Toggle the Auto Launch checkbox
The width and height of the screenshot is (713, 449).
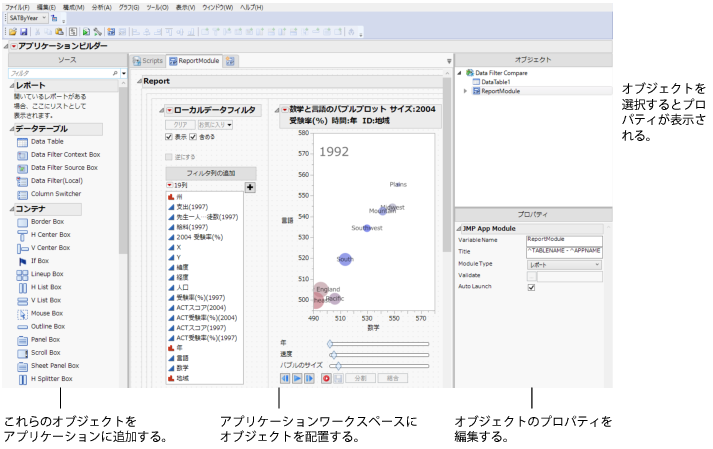(531, 288)
